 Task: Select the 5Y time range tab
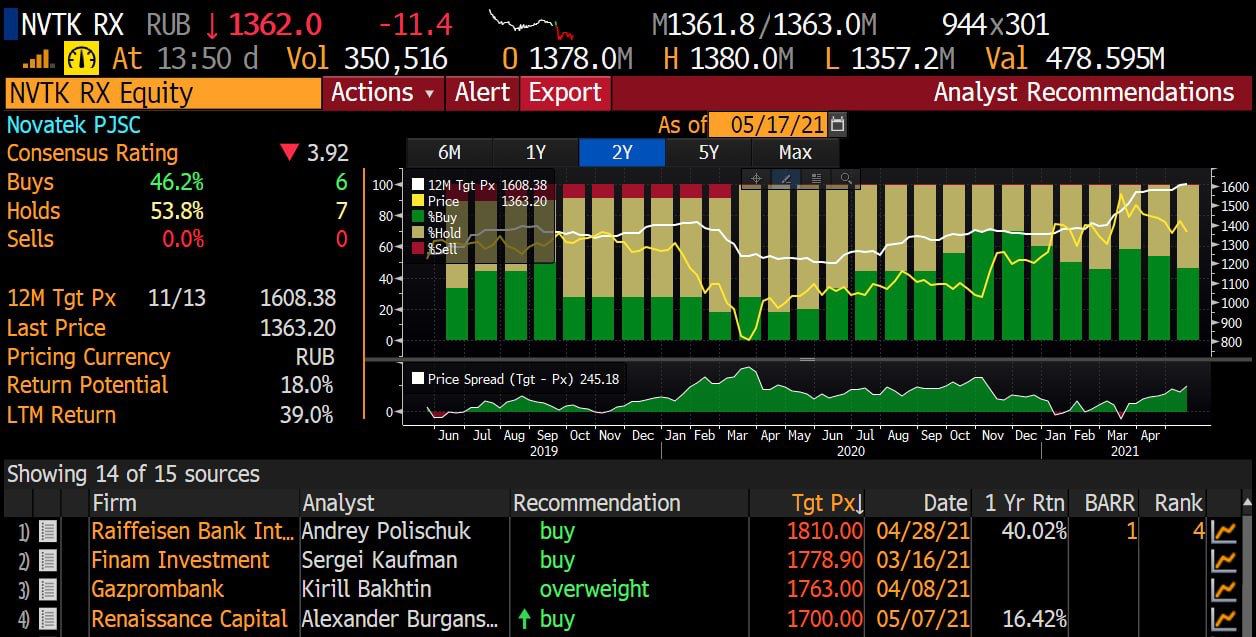[708, 153]
